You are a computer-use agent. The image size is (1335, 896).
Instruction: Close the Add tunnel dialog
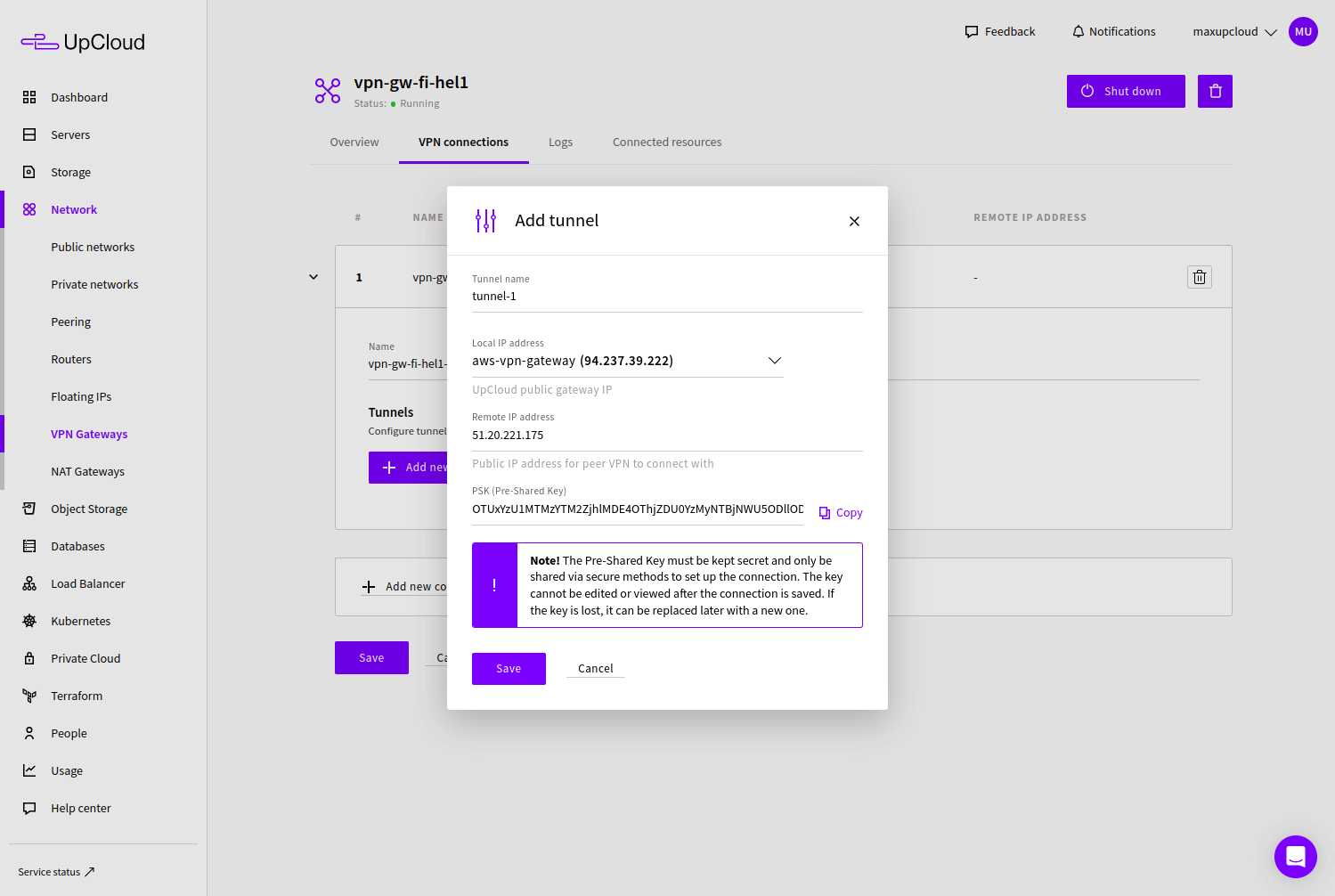[854, 221]
